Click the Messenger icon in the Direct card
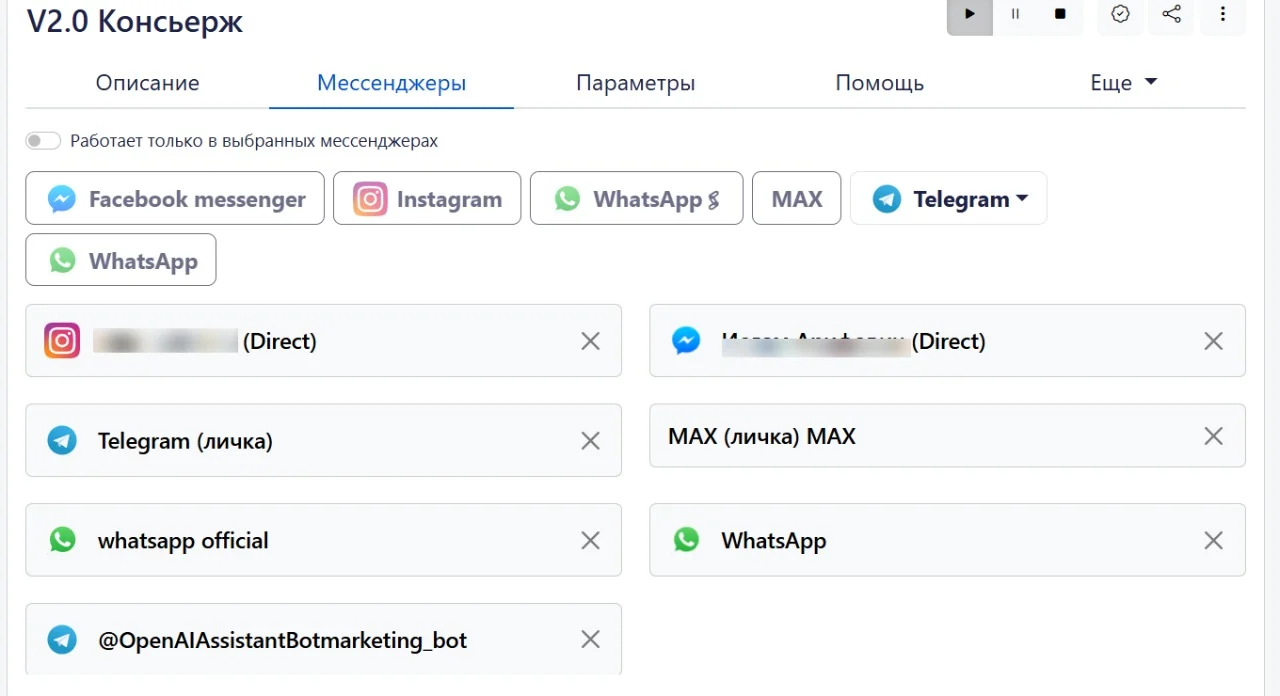 686,341
